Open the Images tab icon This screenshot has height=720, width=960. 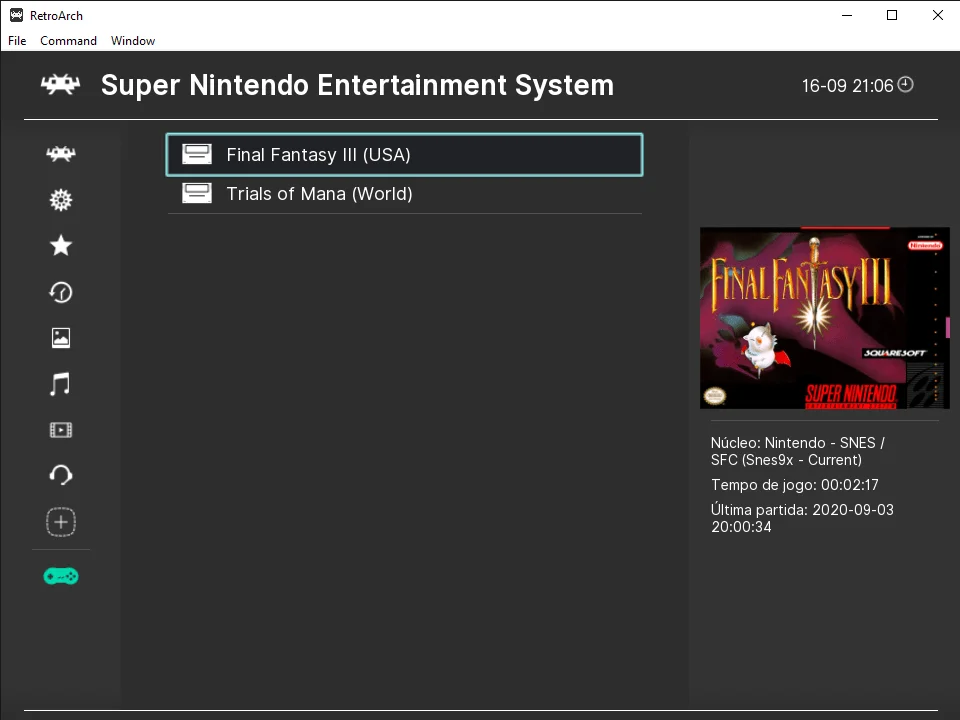[61, 338]
